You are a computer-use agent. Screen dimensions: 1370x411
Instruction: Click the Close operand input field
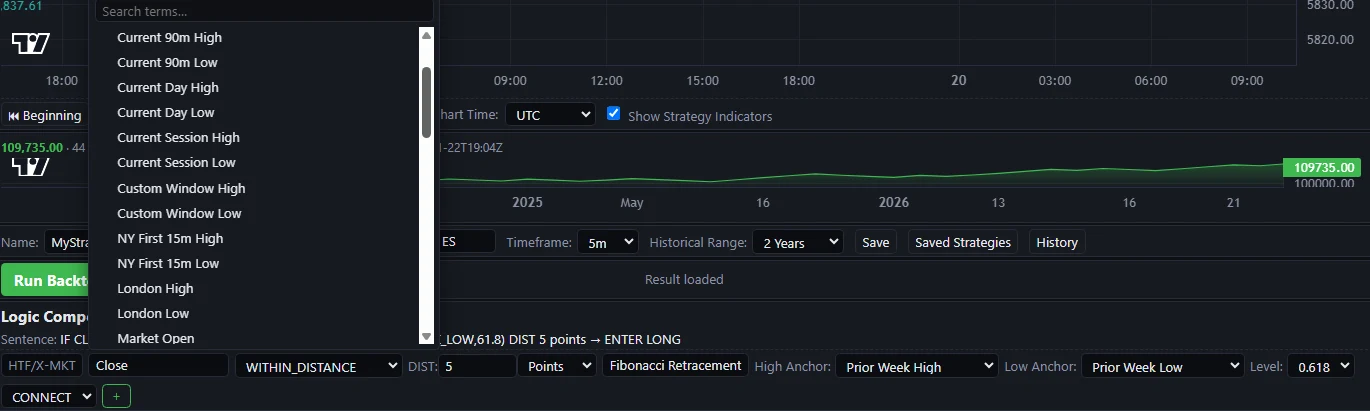click(x=159, y=365)
